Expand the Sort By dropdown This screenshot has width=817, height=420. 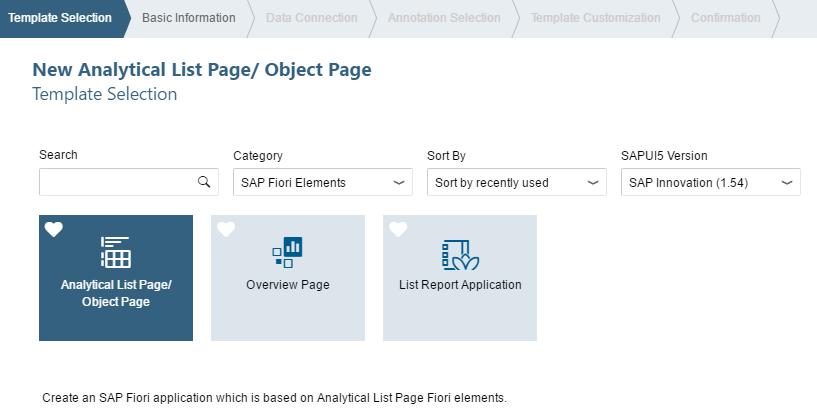(517, 182)
